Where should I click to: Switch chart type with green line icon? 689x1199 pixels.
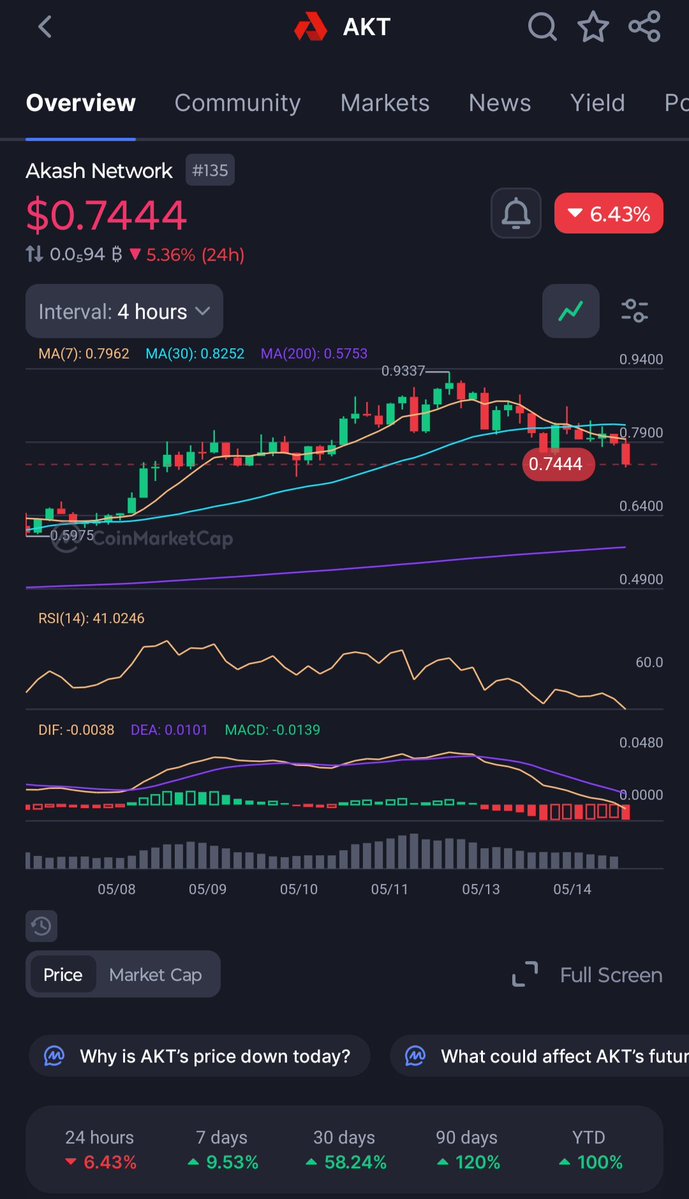[570, 311]
